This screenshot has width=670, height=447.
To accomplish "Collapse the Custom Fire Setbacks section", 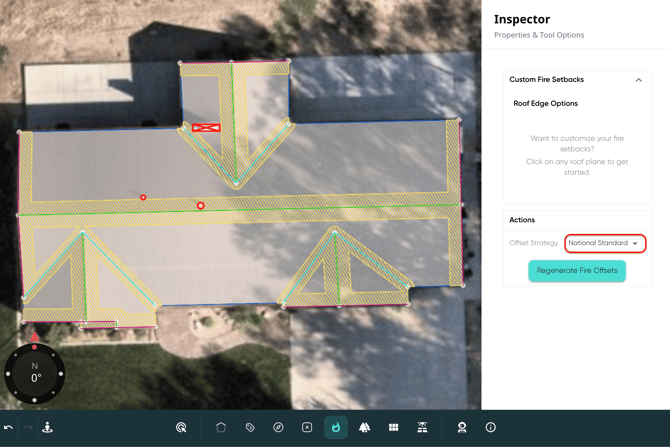I will coord(638,80).
